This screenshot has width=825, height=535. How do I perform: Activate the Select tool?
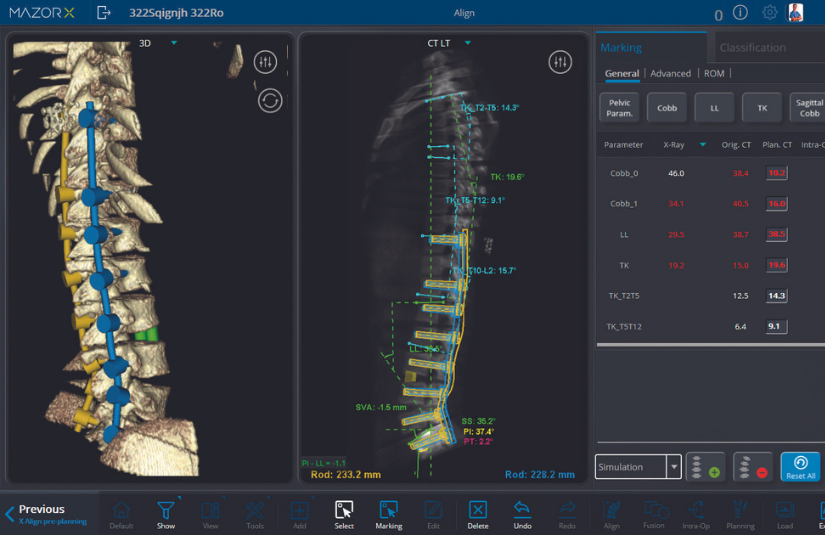tap(344, 514)
